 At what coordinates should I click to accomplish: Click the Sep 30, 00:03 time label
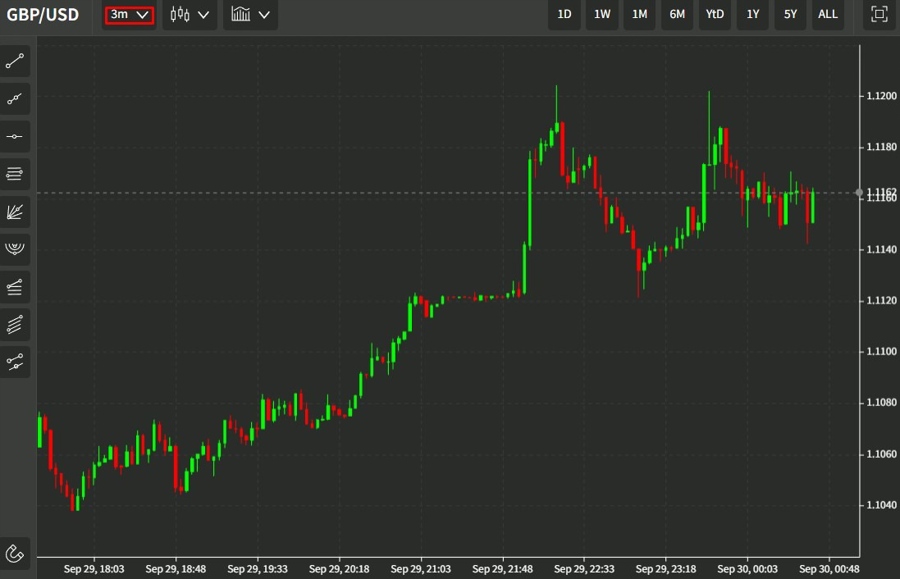(747, 569)
